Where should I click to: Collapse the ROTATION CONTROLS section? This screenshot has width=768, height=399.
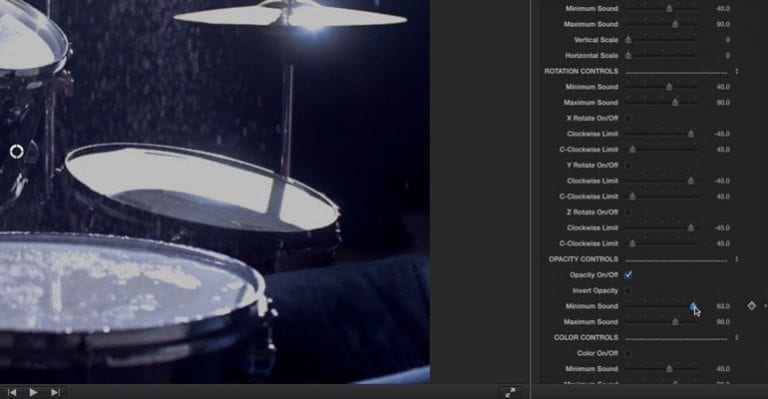coord(736,71)
